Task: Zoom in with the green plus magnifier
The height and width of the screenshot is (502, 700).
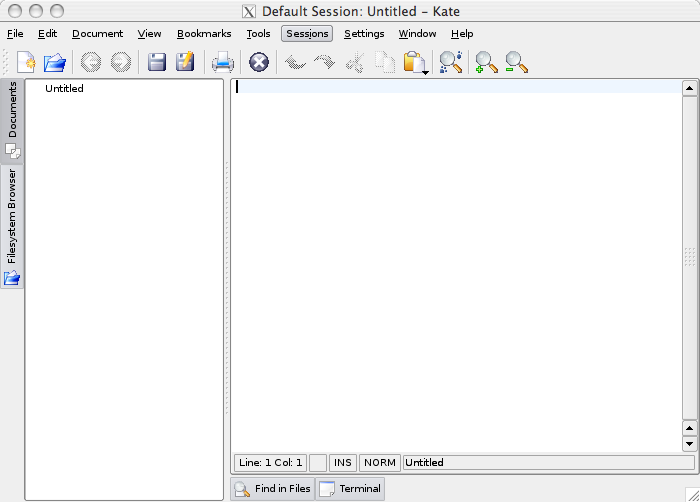Action: point(486,62)
